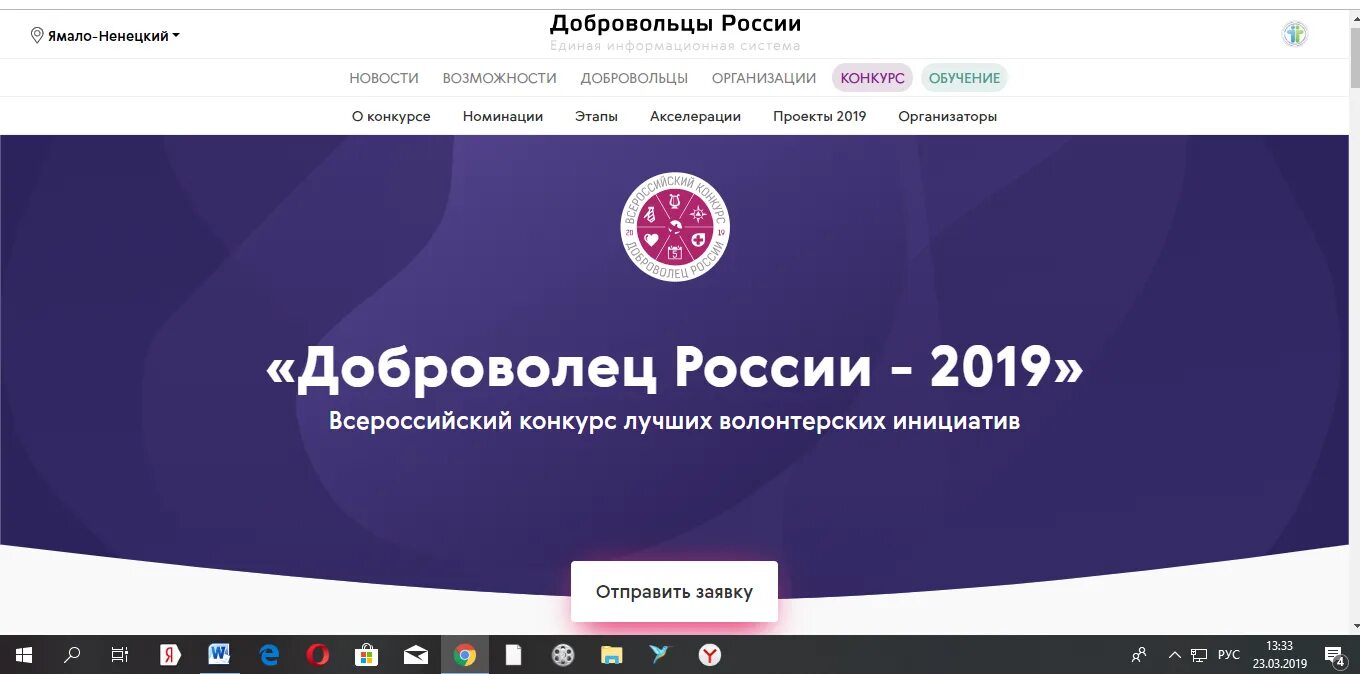This screenshot has height=674, width=1360.
Task: Click the network display tray icon
Action: click(x=1200, y=655)
